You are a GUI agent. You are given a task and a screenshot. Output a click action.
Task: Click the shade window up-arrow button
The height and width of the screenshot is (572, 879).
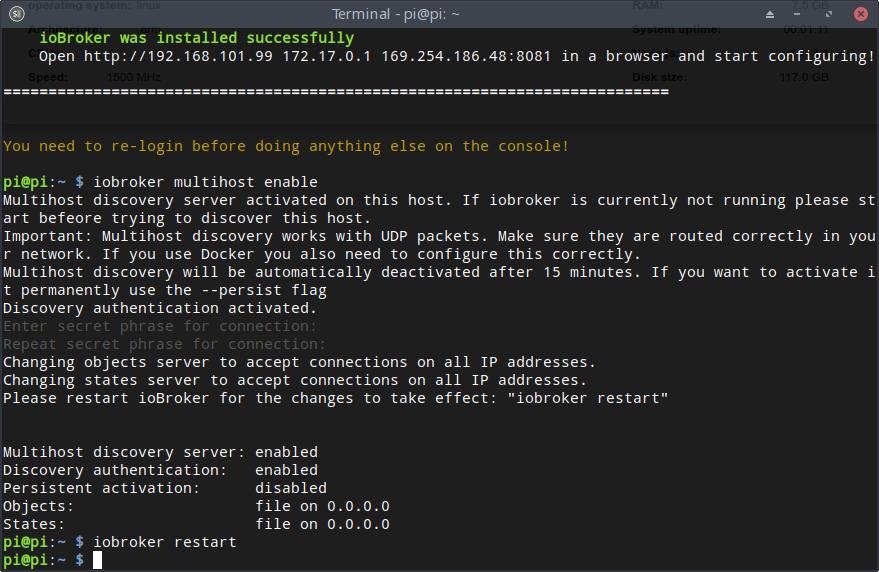tap(770, 14)
